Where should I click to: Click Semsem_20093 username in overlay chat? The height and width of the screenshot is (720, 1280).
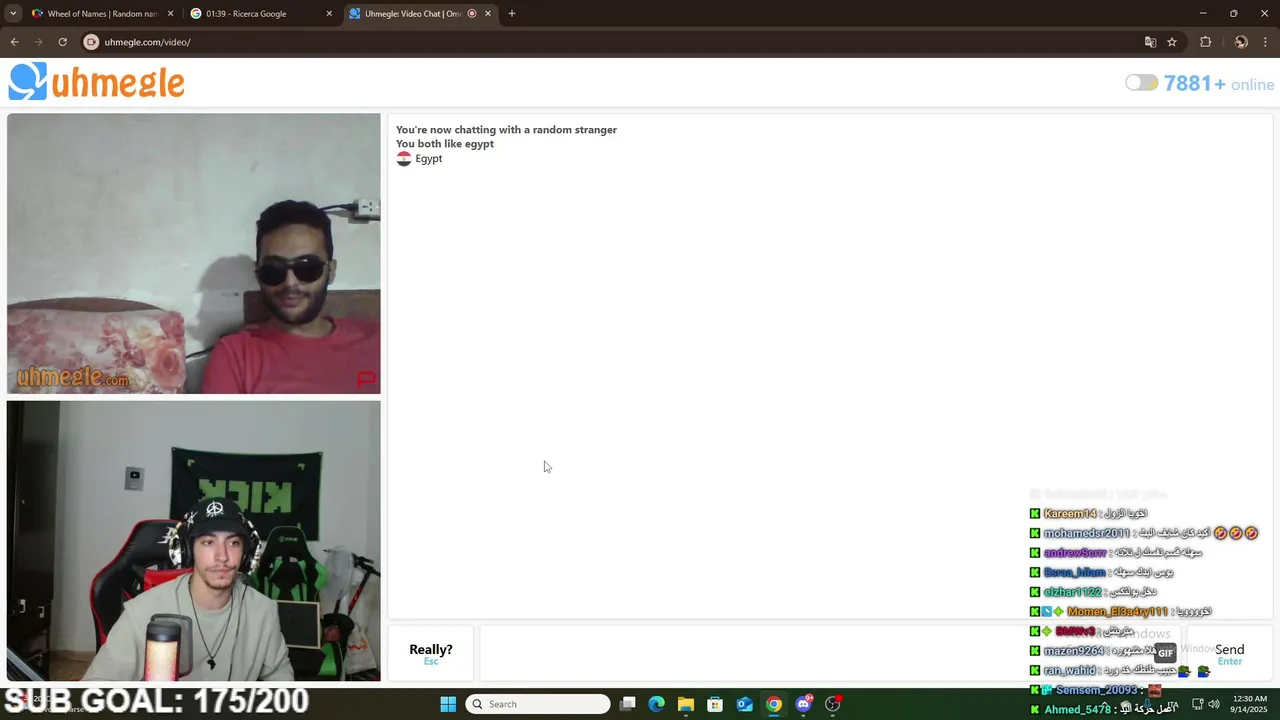click(x=1096, y=690)
